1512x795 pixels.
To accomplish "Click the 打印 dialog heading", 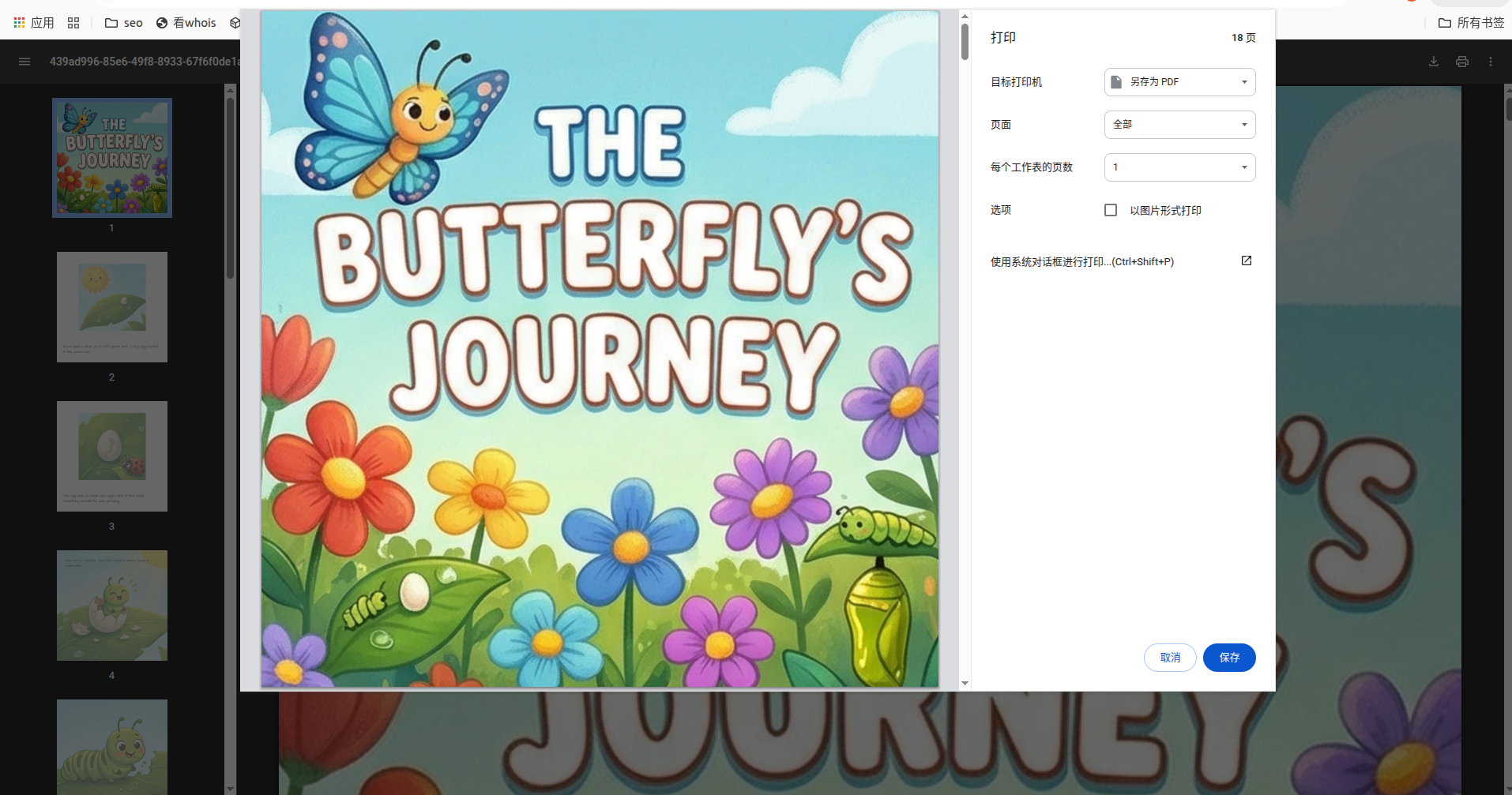I will click(x=1003, y=37).
